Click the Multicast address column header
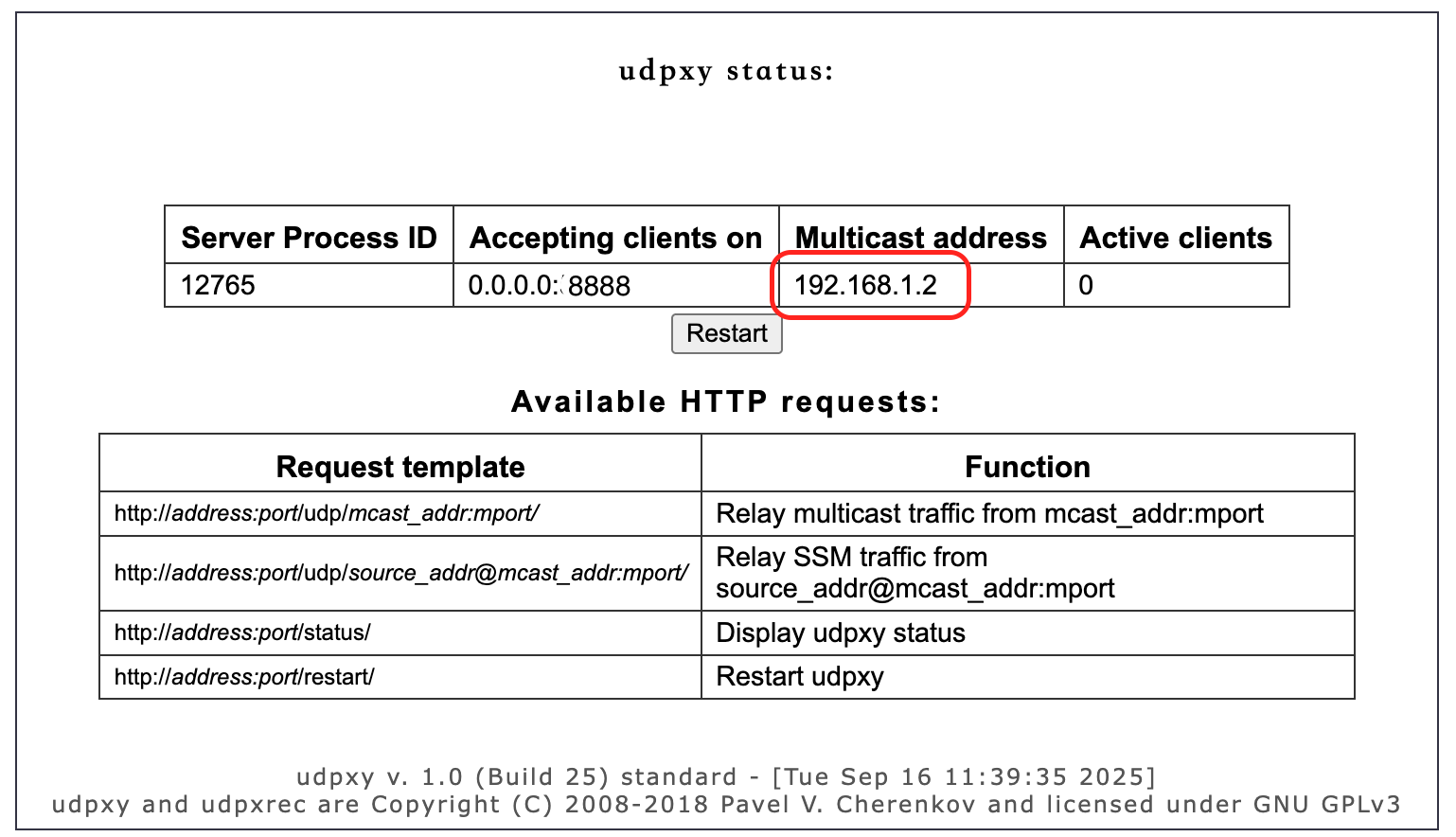 pos(920,238)
